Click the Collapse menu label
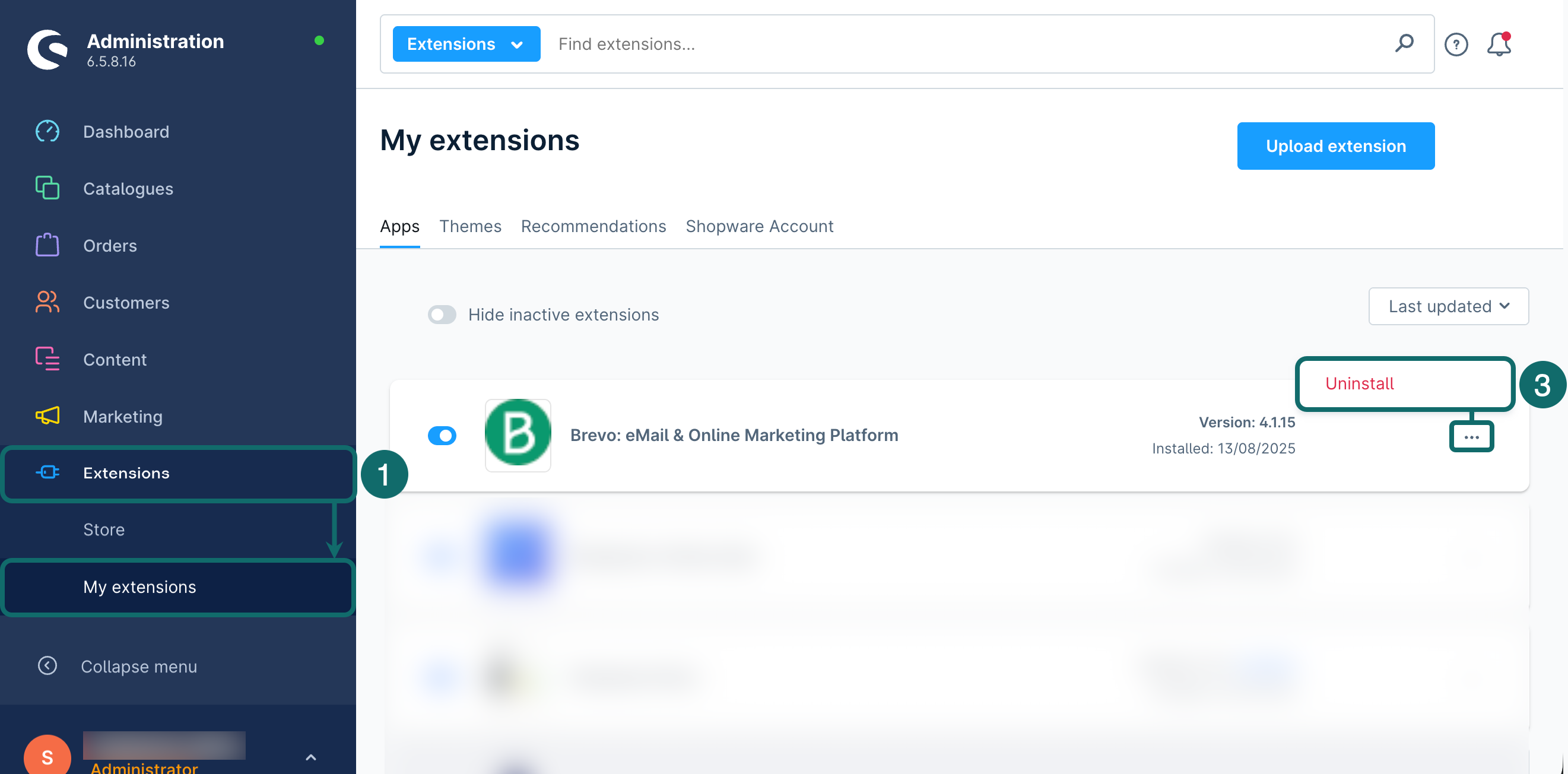1568x774 pixels. pyautogui.click(x=139, y=666)
